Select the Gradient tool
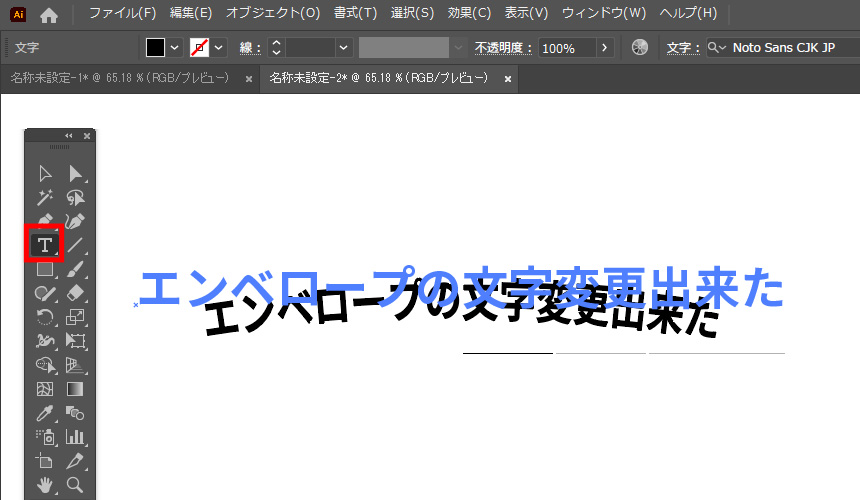This screenshot has width=860, height=500. click(x=75, y=389)
